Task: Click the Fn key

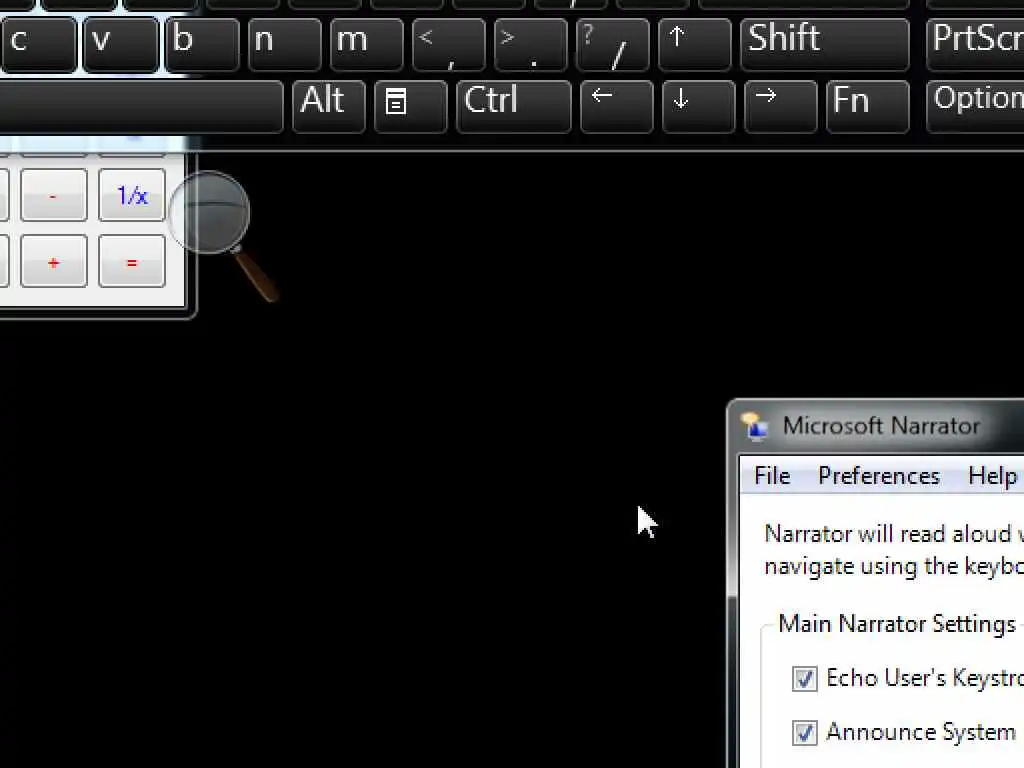Action: pyautogui.click(x=868, y=106)
